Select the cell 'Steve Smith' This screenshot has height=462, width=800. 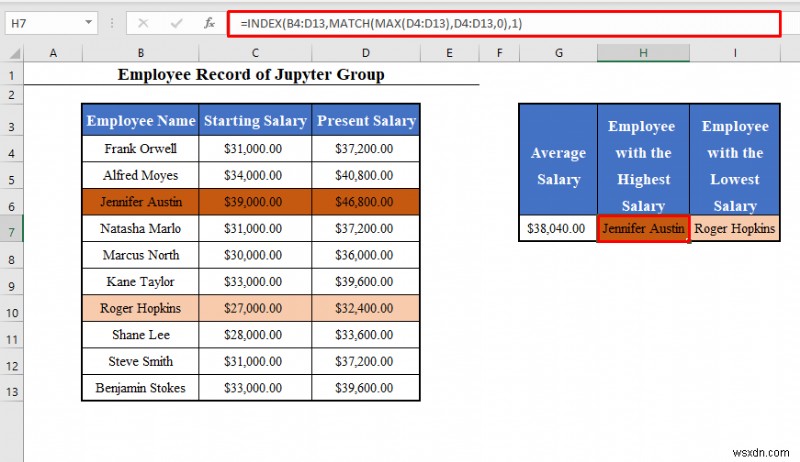pyautogui.click(x=140, y=361)
